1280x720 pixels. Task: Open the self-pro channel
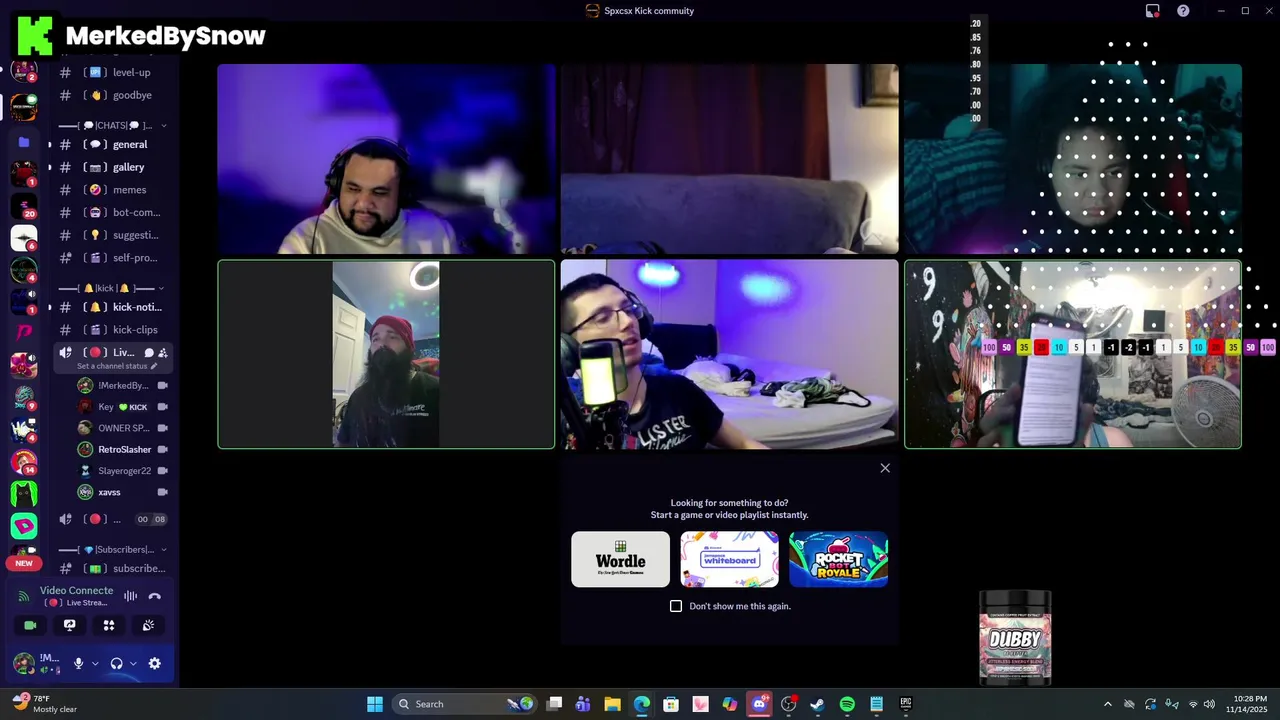pyautogui.click(x=112, y=257)
